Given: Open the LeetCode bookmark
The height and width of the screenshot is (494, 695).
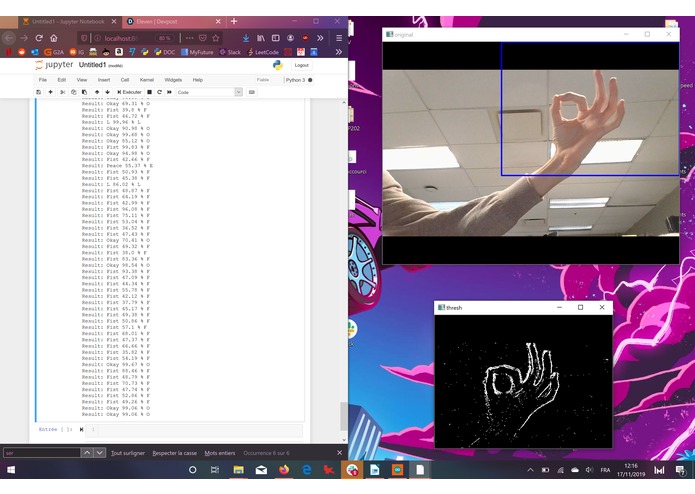Looking at the screenshot, I should click(263, 52).
